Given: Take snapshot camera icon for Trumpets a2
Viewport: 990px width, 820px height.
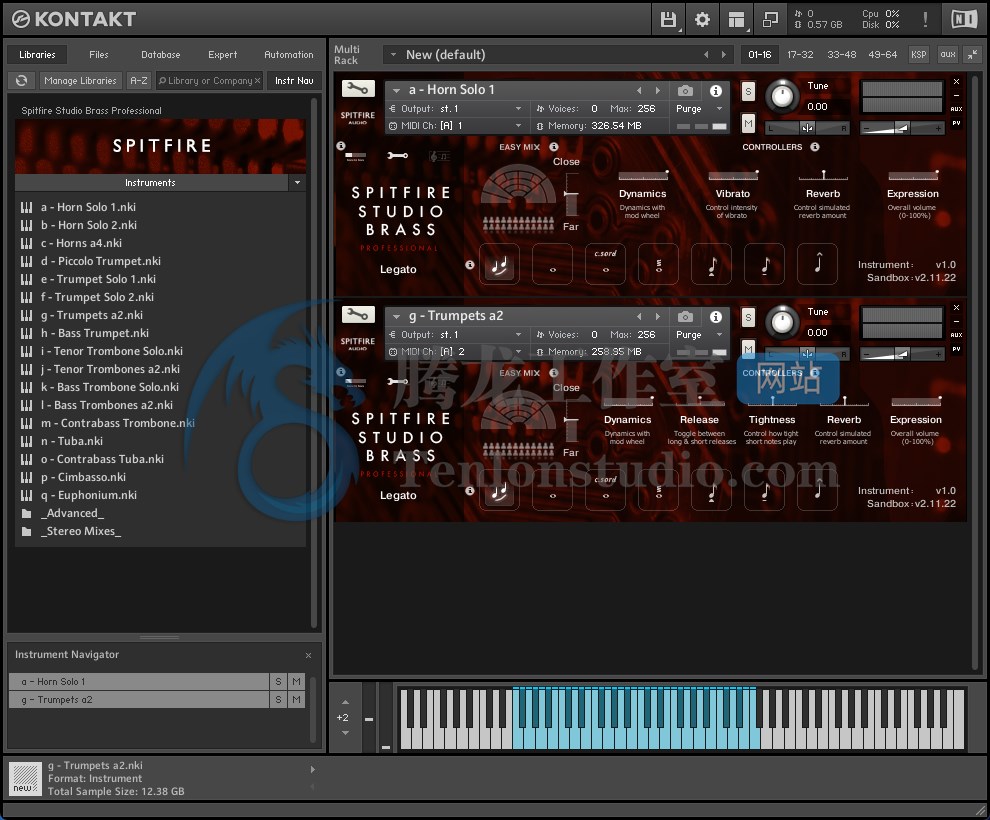Looking at the screenshot, I should [685, 316].
